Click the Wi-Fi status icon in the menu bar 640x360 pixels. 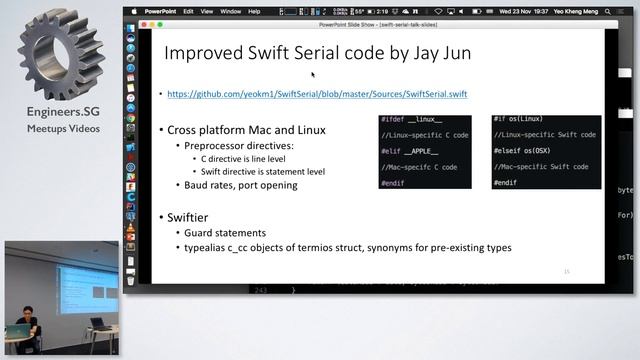click(438, 11)
